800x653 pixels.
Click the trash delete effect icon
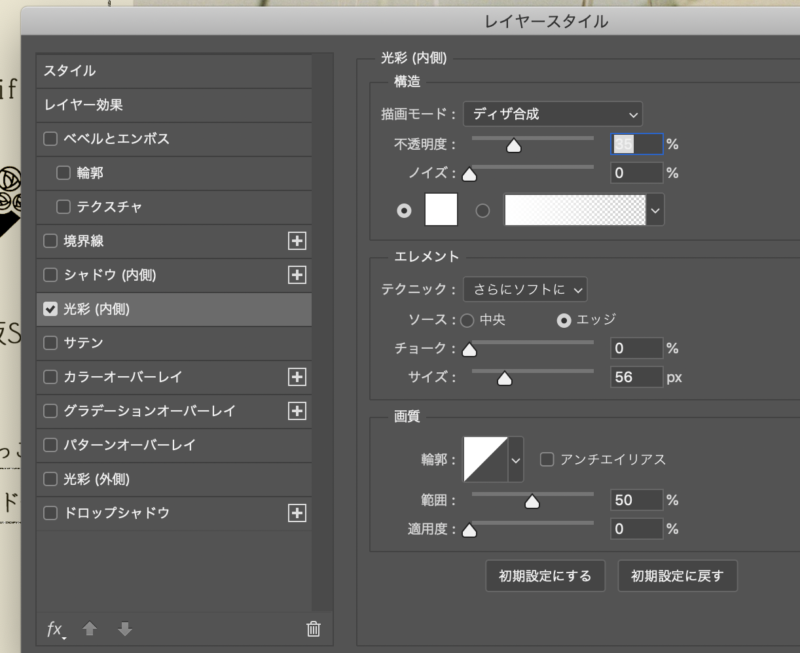pyautogui.click(x=313, y=629)
